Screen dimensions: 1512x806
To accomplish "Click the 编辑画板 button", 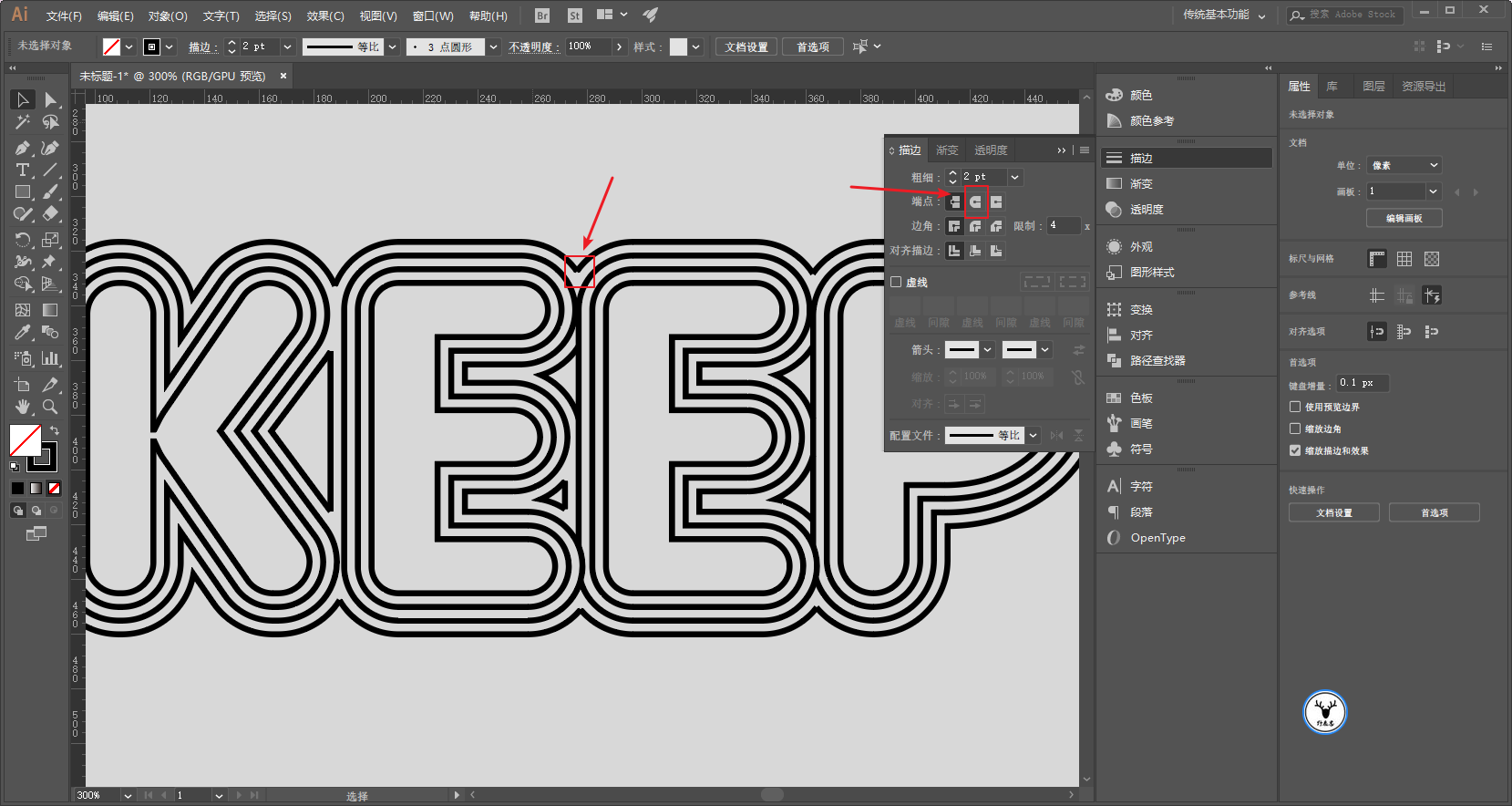I will (x=1404, y=218).
